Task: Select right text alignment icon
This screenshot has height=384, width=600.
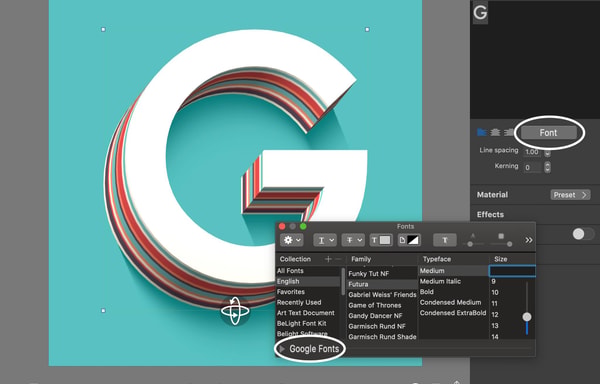Action: 509,132
